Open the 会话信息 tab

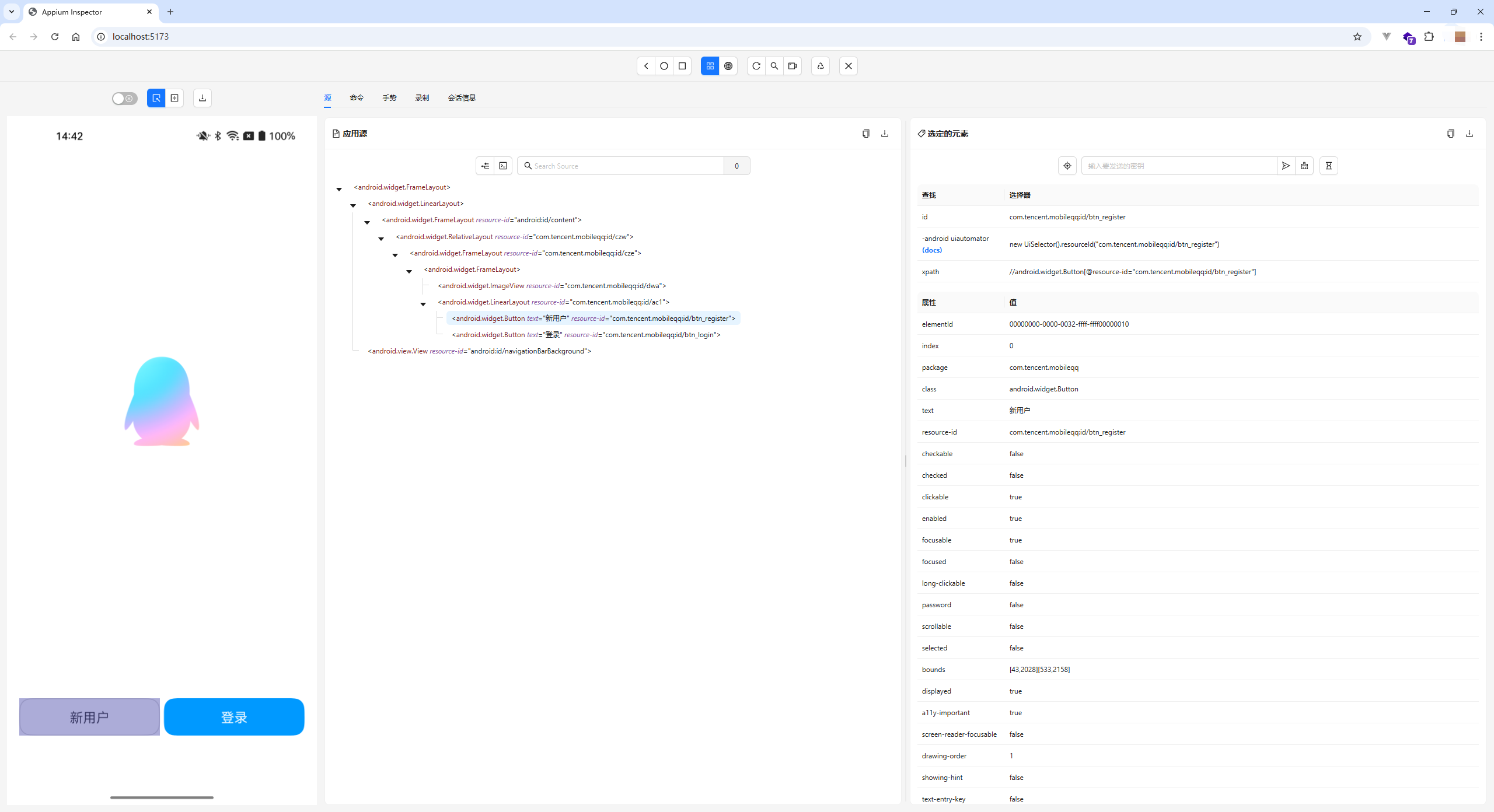[x=462, y=97]
